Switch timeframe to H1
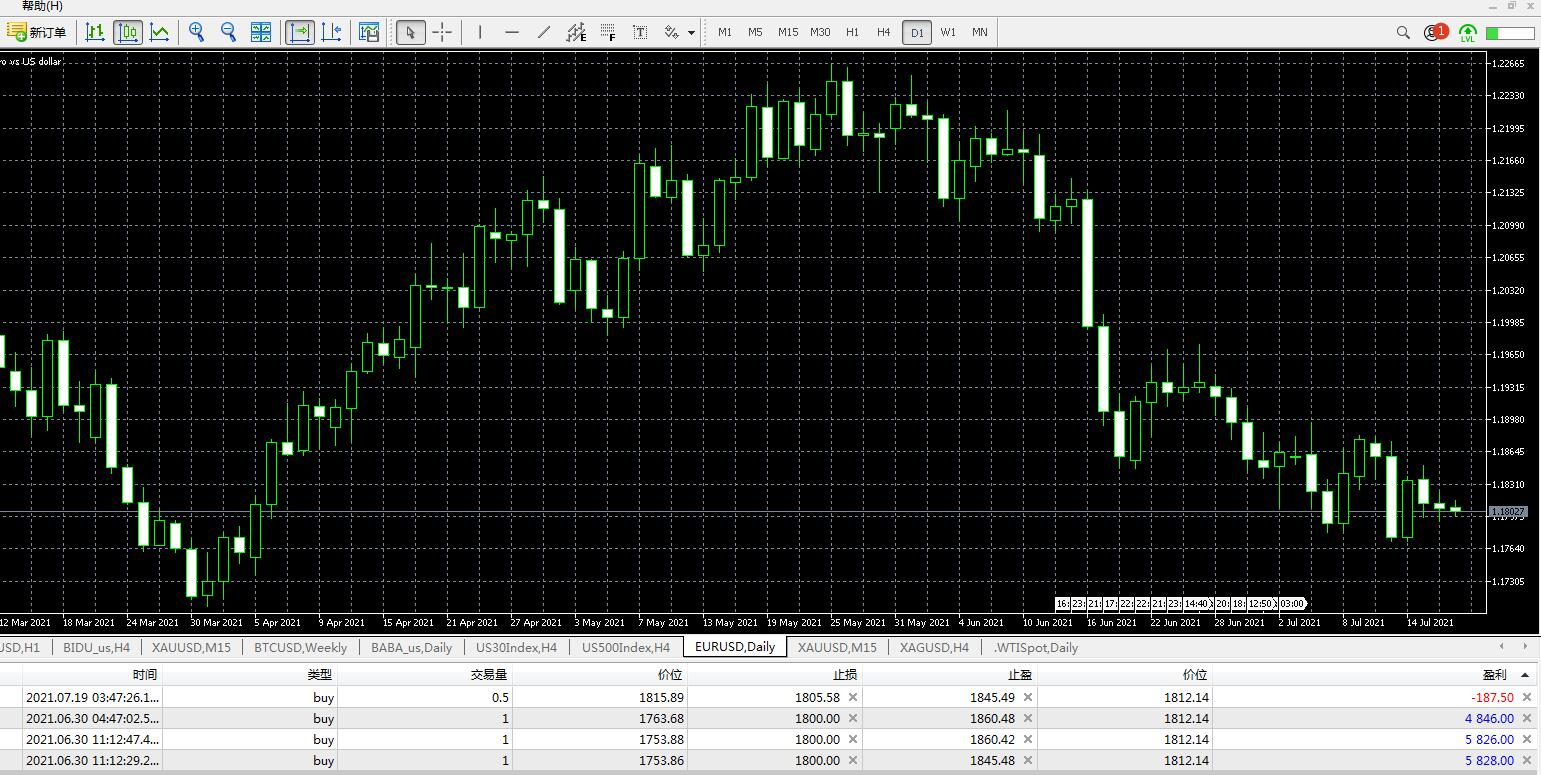This screenshot has height=775, width=1541. (x=852, y=32)
